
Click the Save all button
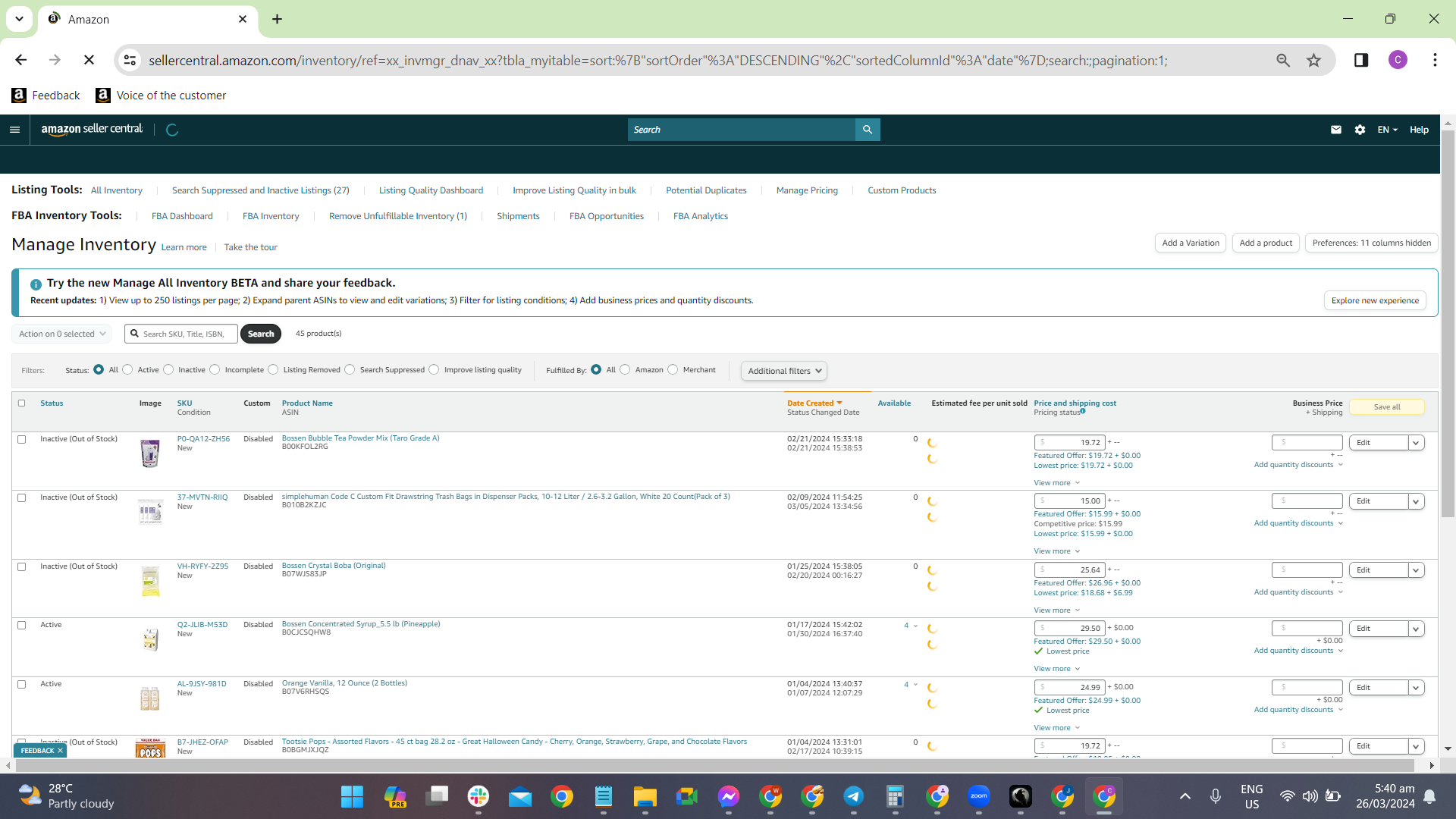(x=1387, y=407)
